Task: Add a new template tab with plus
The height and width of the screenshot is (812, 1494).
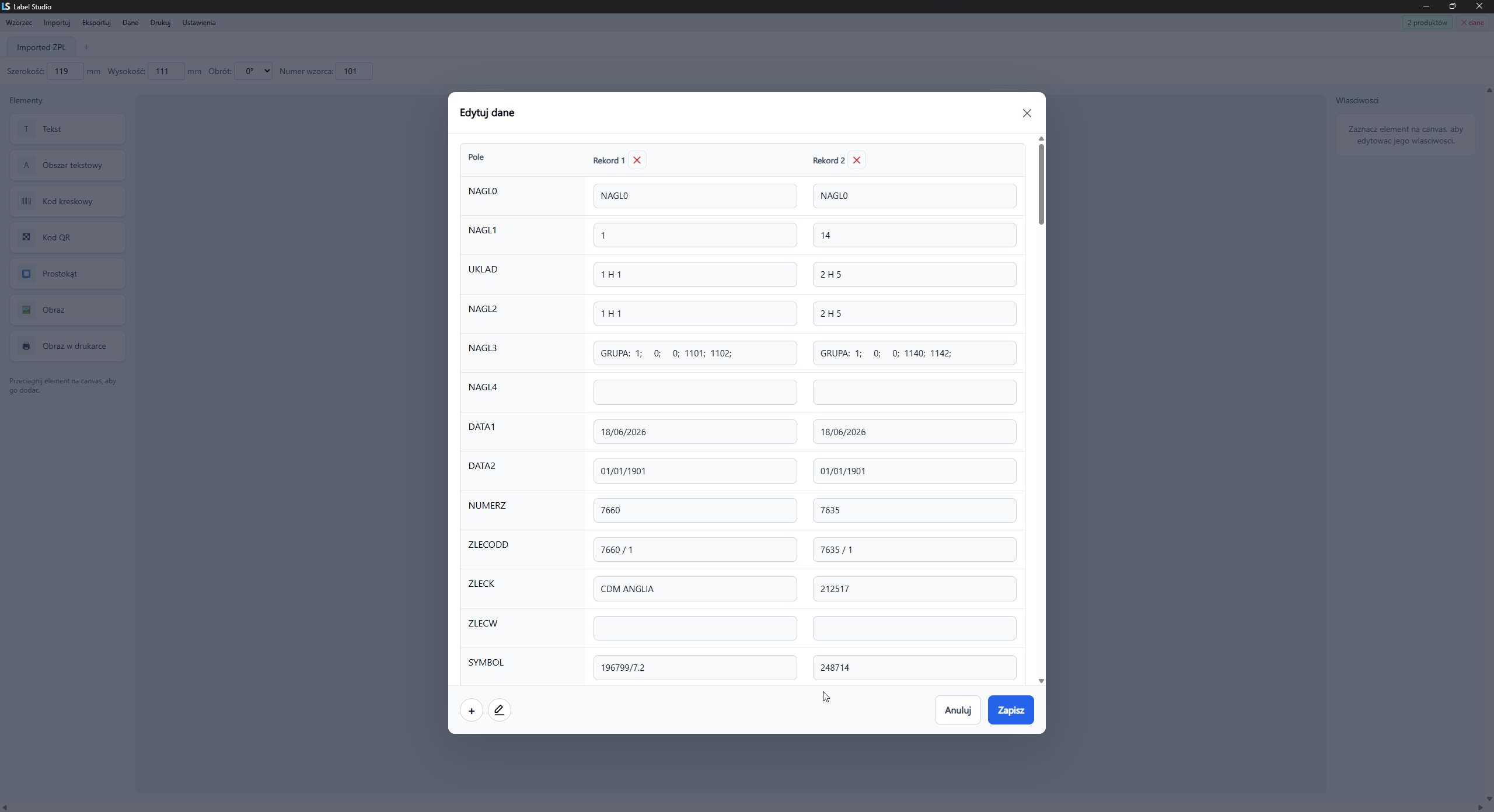Action: [86, 47]
